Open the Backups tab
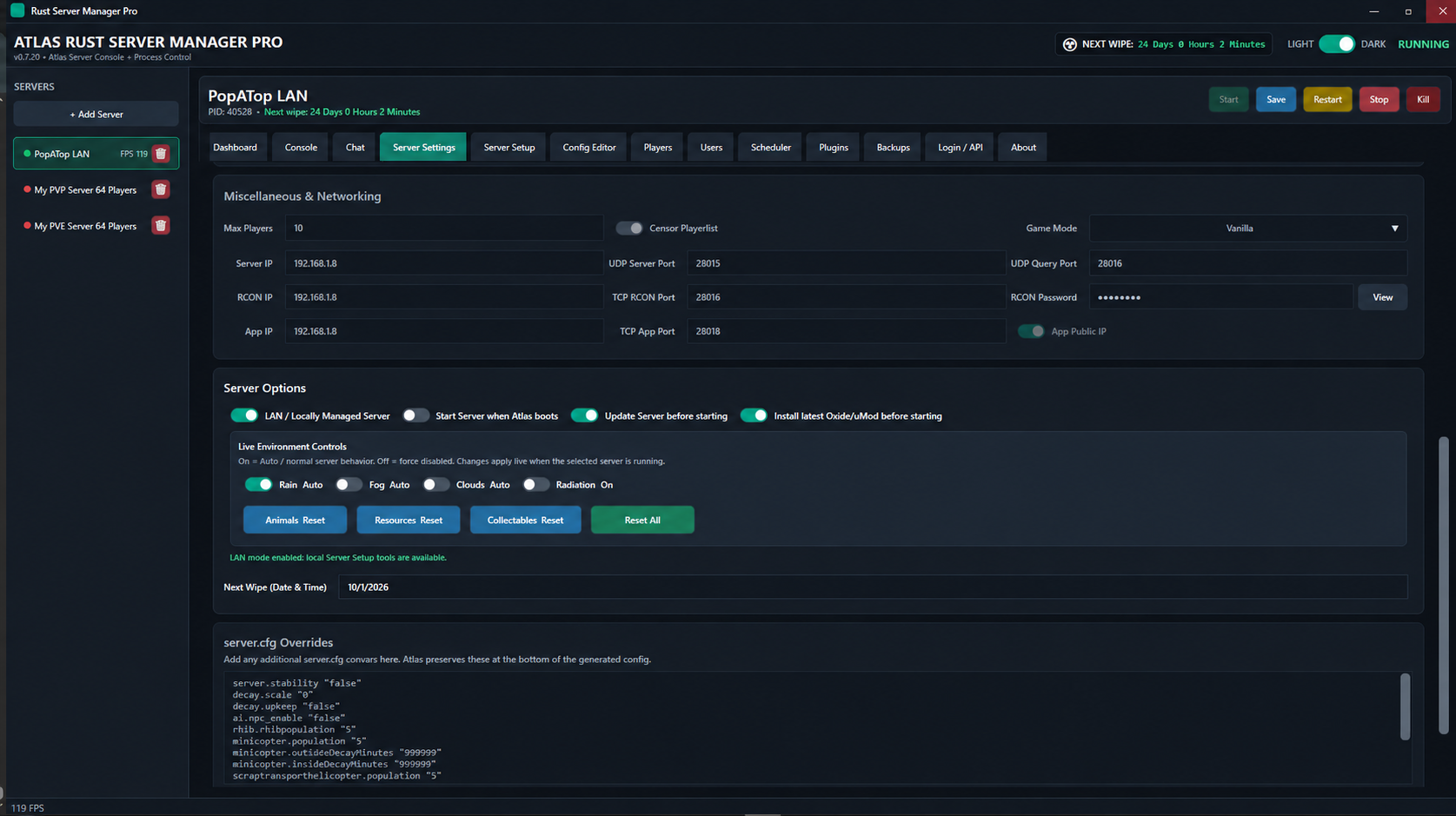Viewport: 1456px width, 816px height. coord(893,148)
